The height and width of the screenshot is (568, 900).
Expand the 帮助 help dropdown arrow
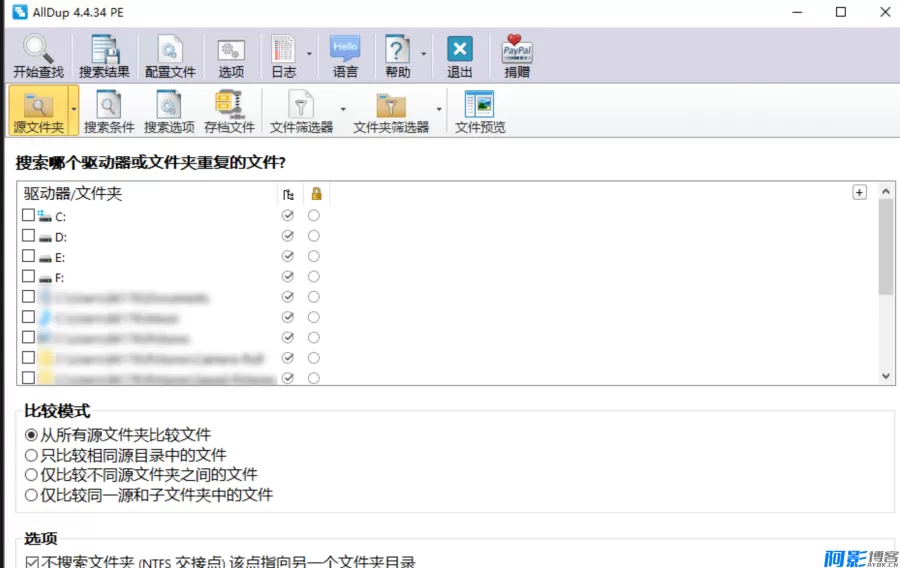point(424,54)
